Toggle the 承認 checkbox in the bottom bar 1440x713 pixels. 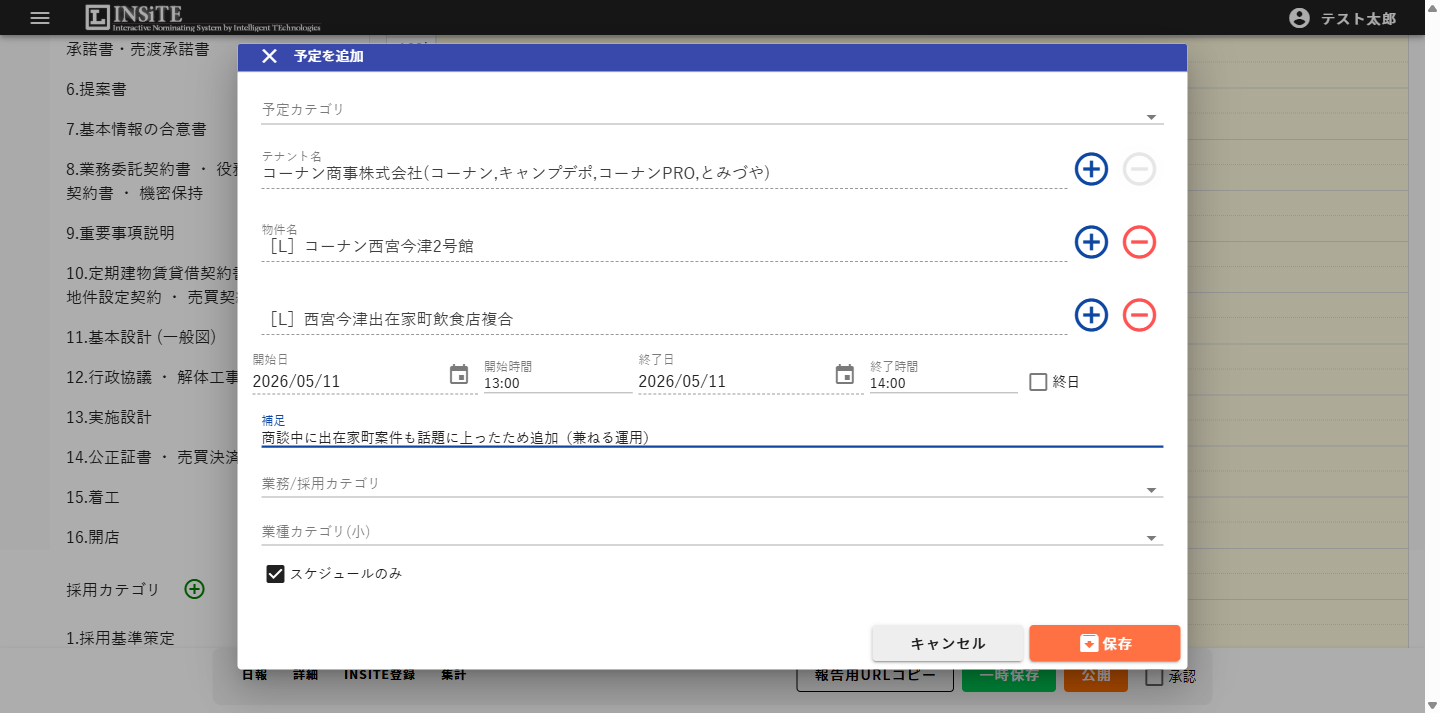coord(1154,677)
